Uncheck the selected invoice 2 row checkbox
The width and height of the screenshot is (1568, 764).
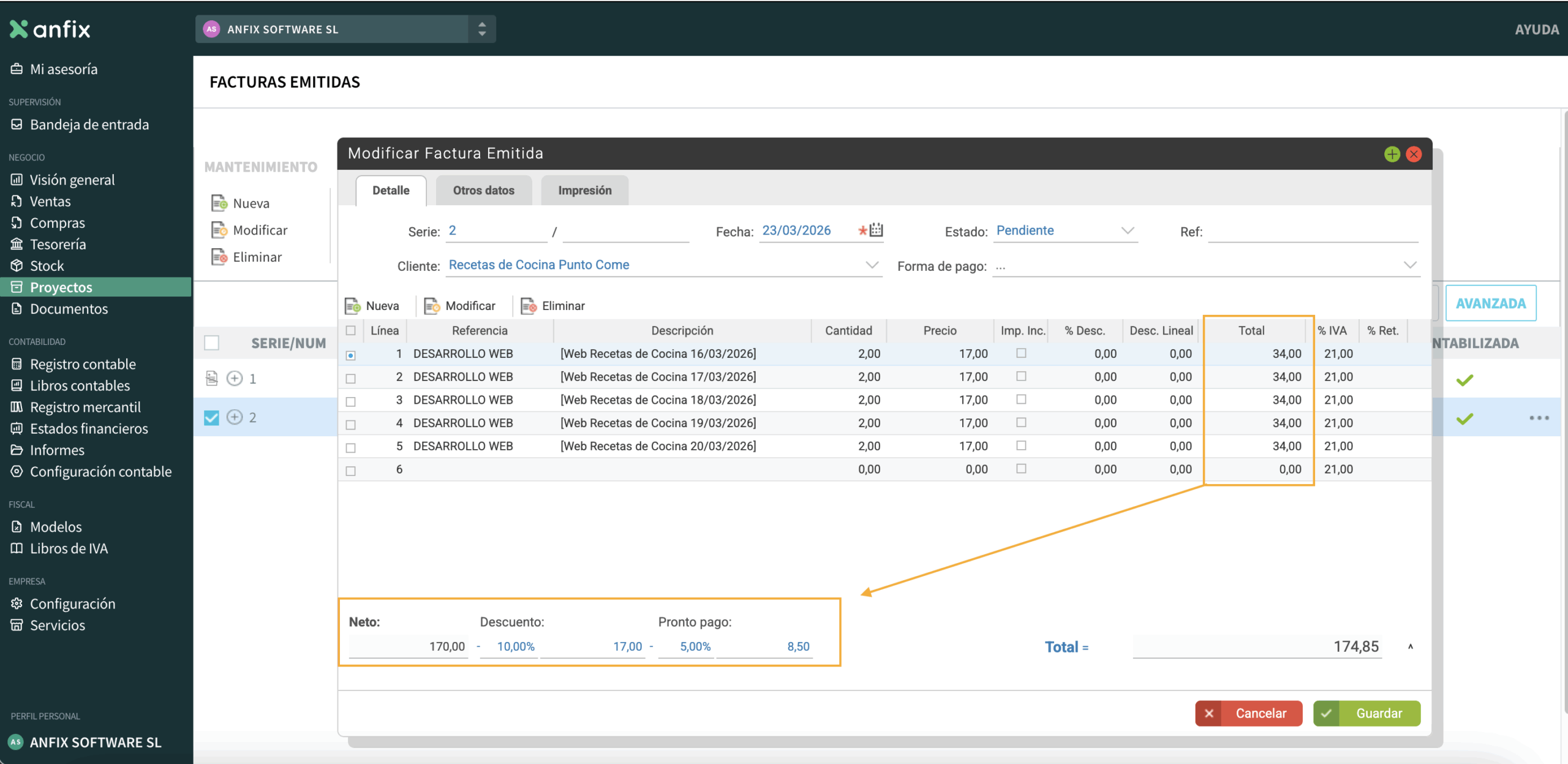click(x=211, y=418)
